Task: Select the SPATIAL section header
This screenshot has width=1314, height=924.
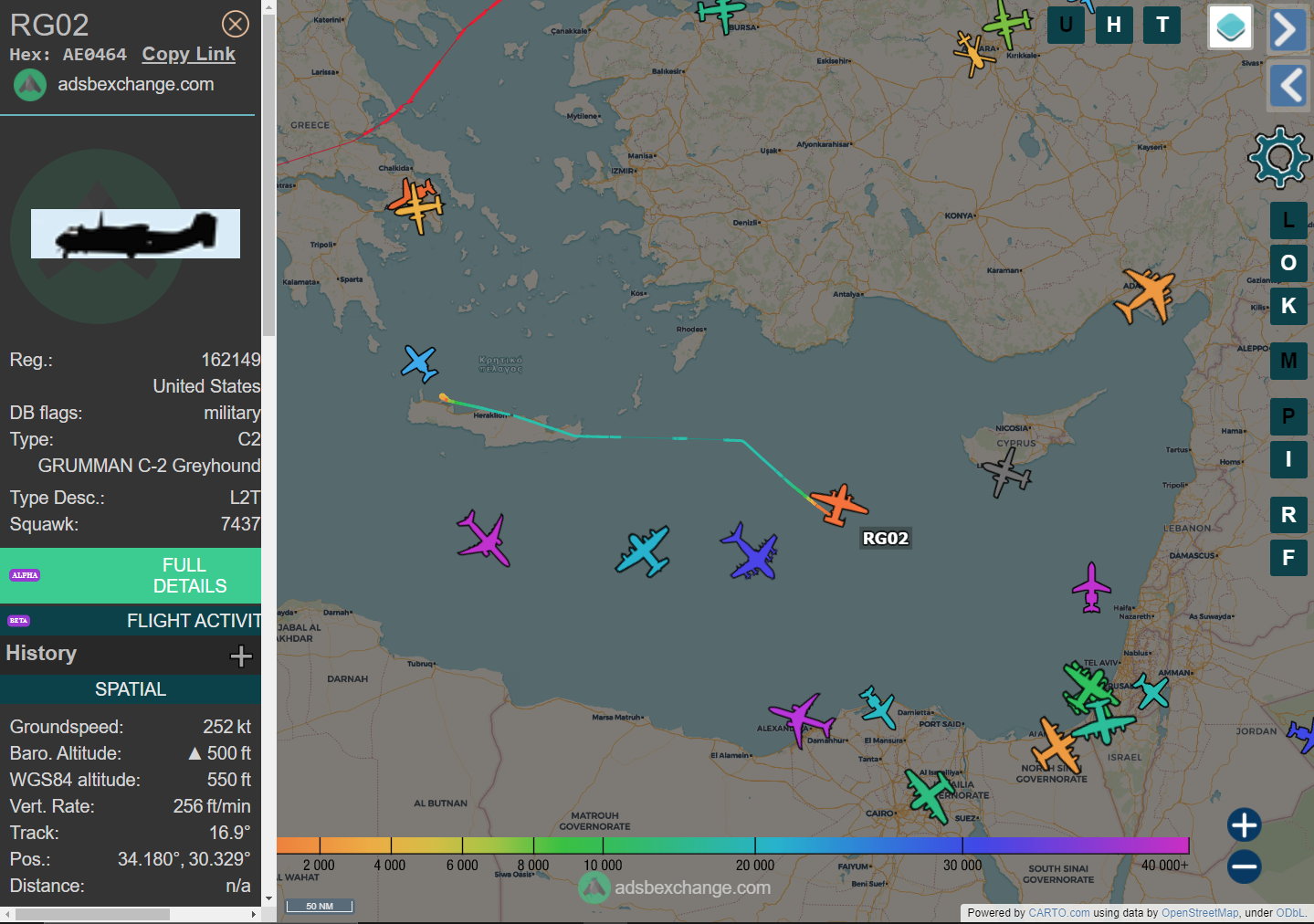Action: point(131,689)
